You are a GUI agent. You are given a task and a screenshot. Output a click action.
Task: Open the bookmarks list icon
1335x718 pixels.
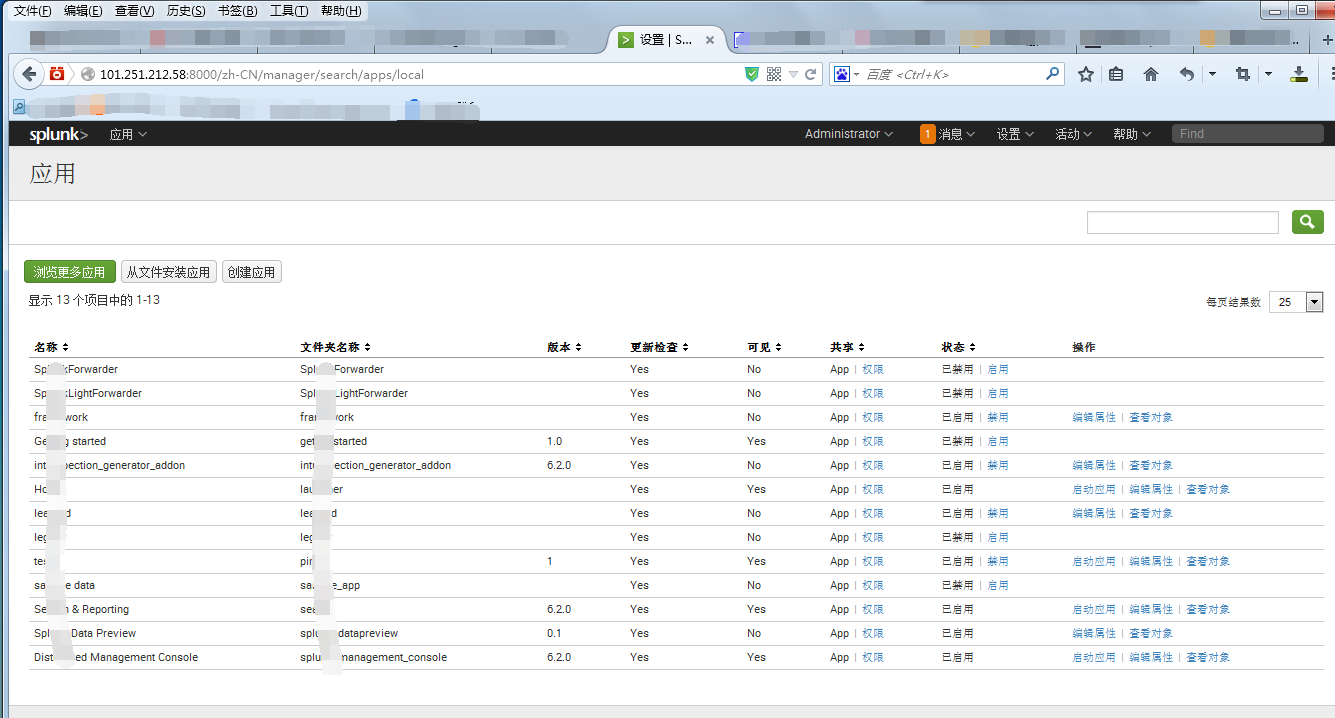(1117, 74)
